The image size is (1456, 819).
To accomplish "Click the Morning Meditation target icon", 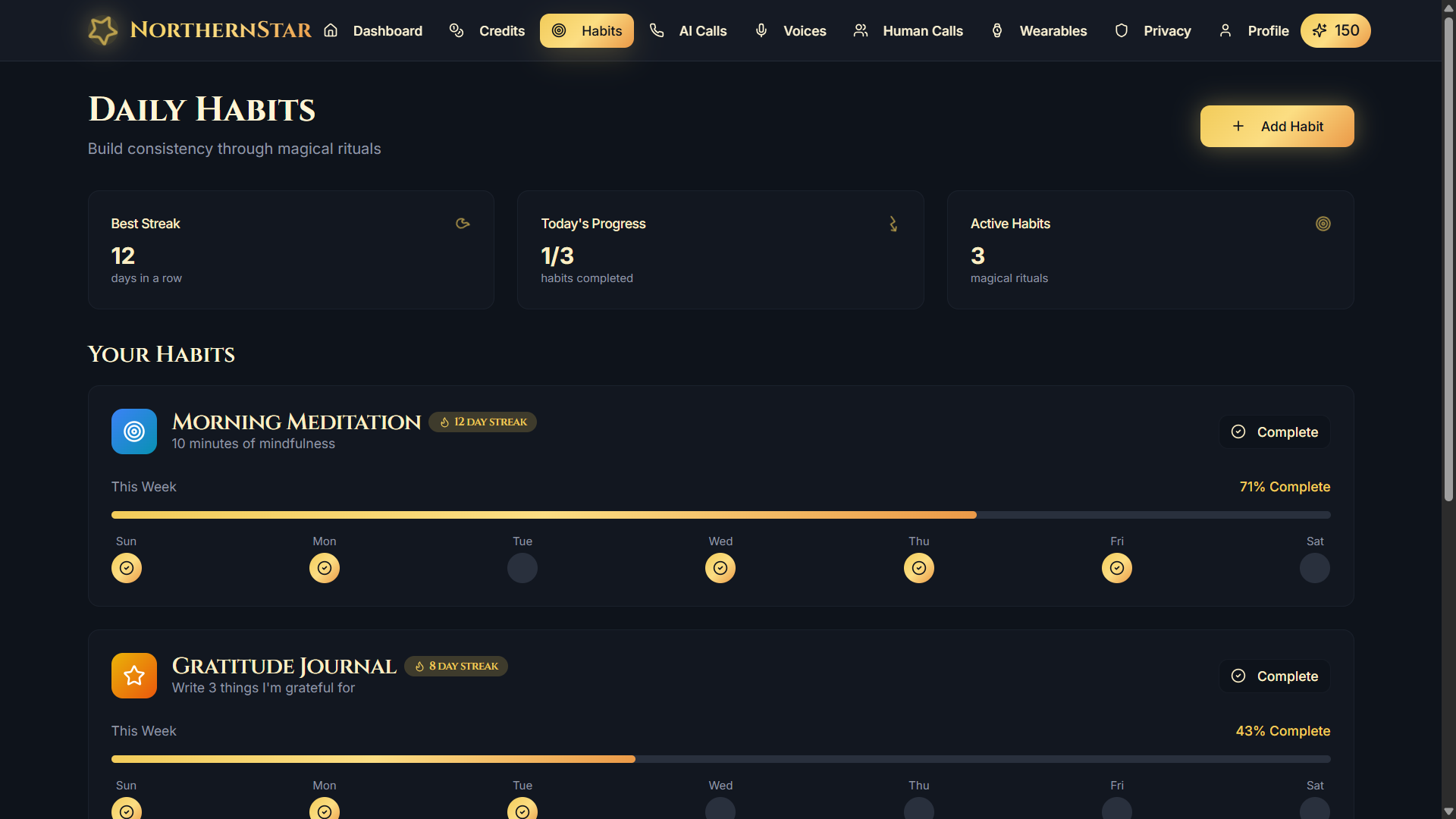I will tap(134, 431).
